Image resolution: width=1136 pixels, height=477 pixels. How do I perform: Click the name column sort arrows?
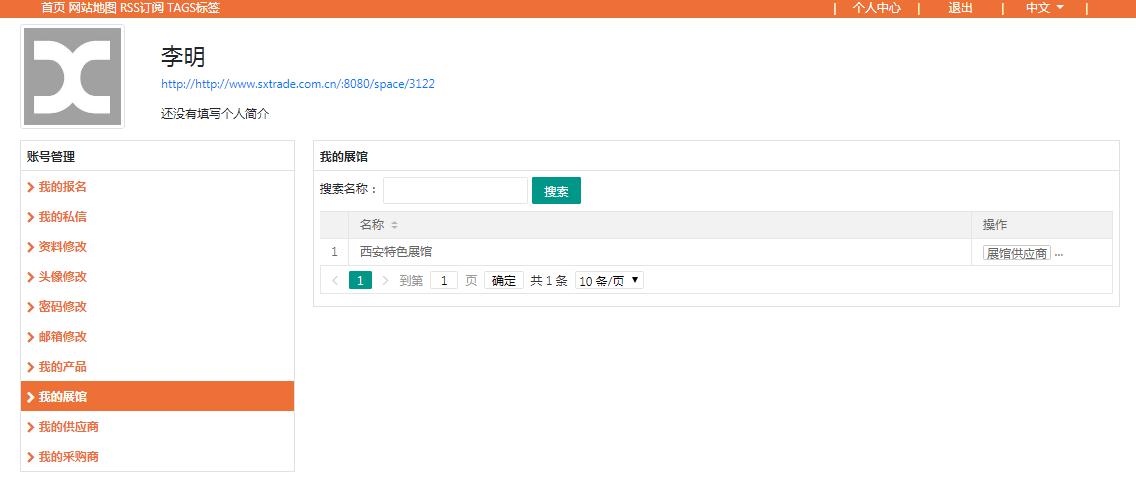click(394, 225)
